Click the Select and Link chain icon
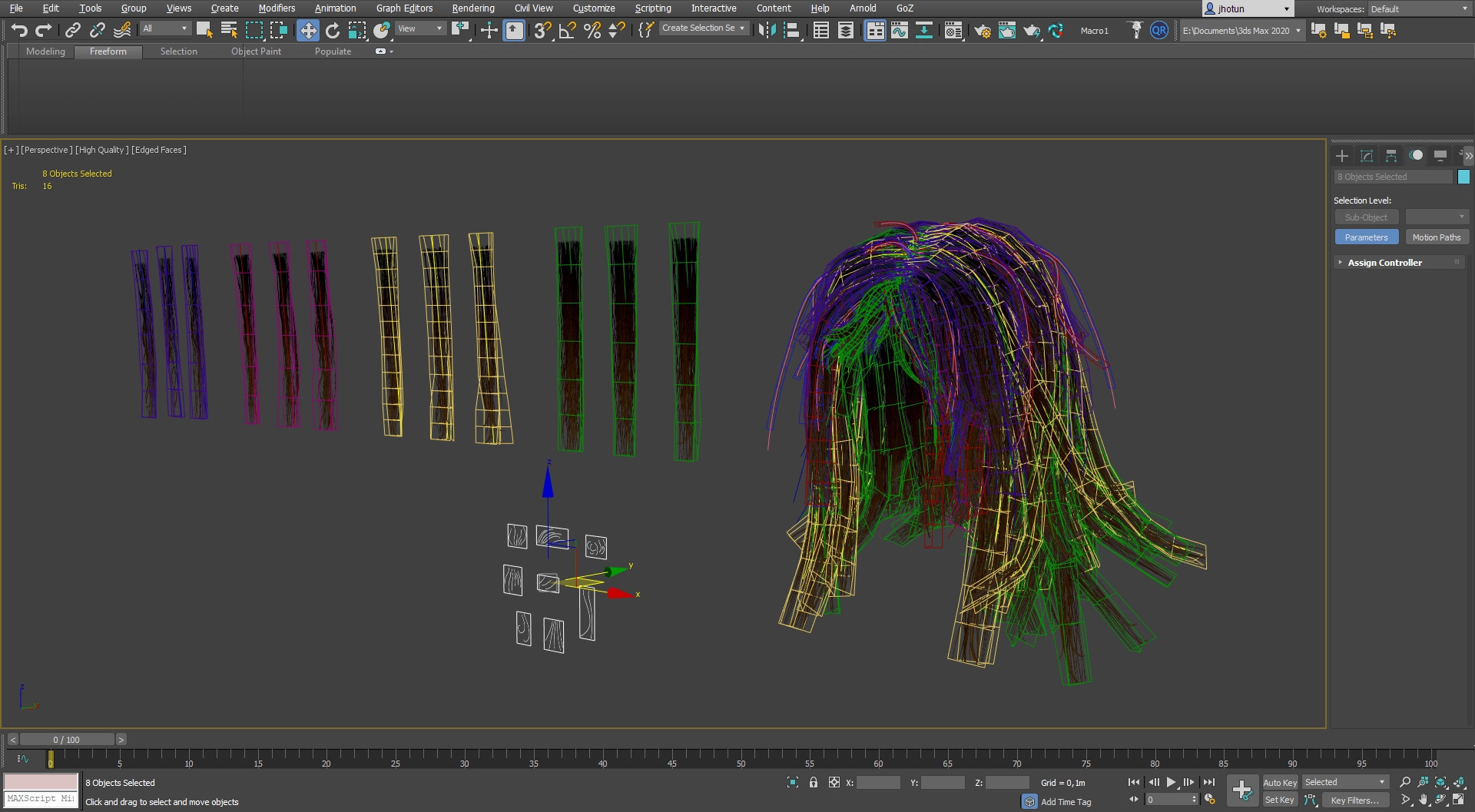 pos(73,31)
